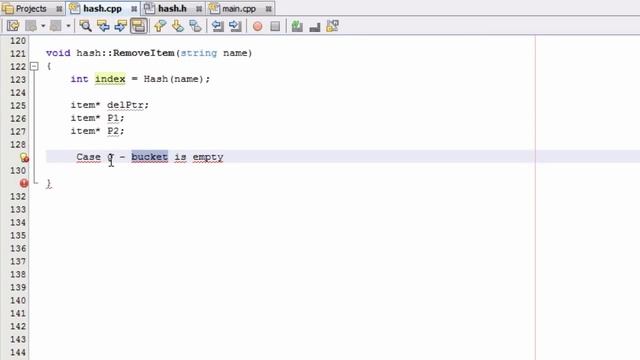Click 'P1;' declaration on line 126
This screenshot has height=360, width=640.
point(116,118)
